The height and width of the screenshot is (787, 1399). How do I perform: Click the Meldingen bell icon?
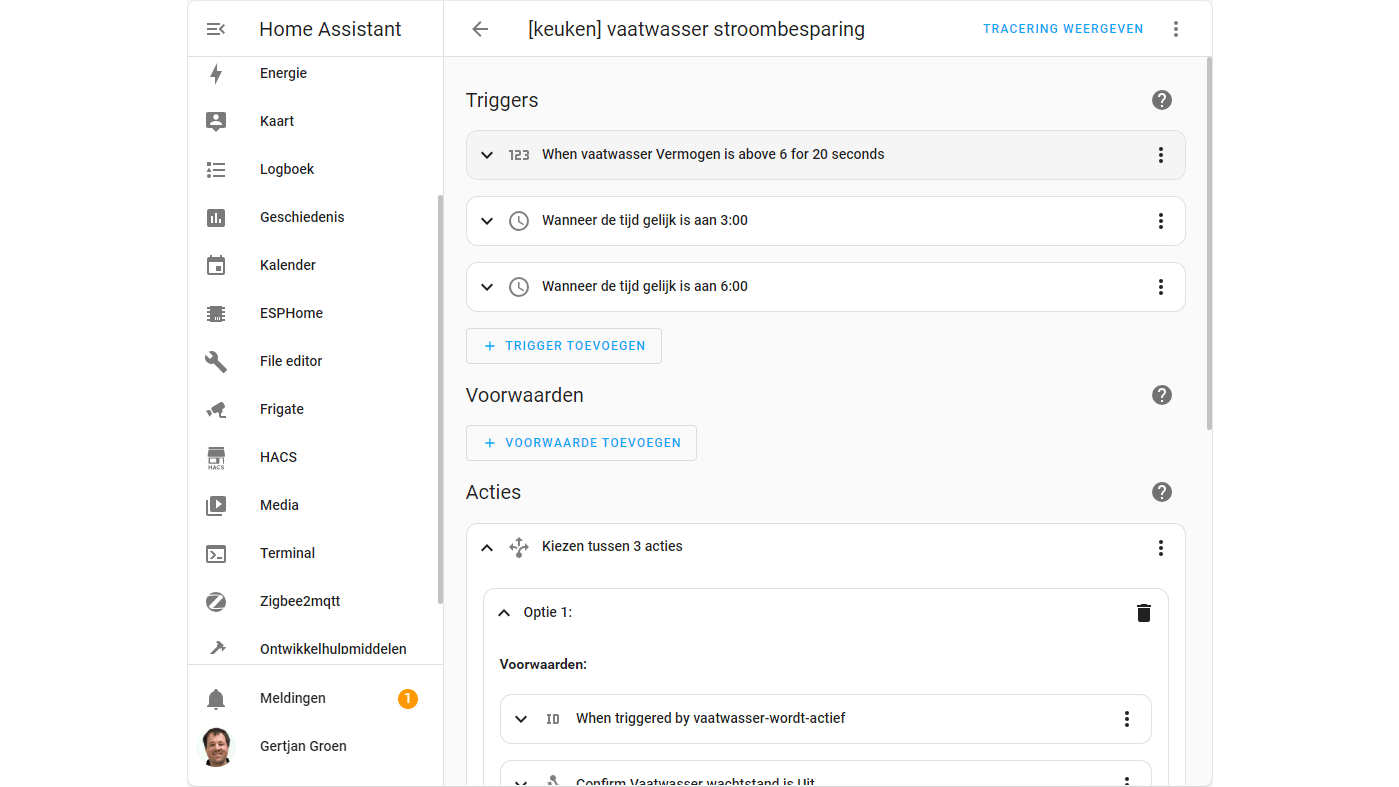click(x=216, y=699)
